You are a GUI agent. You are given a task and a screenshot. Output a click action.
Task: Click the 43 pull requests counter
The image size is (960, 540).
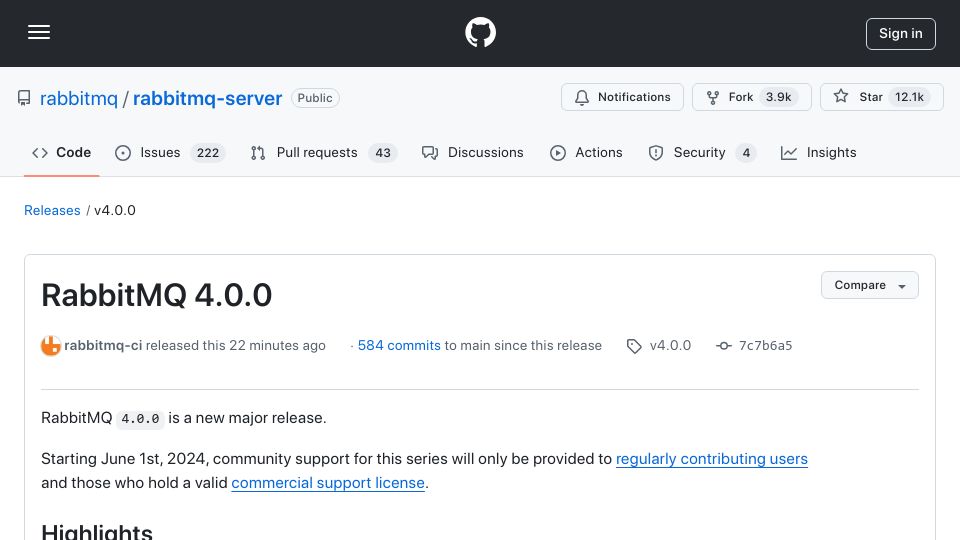383,153
